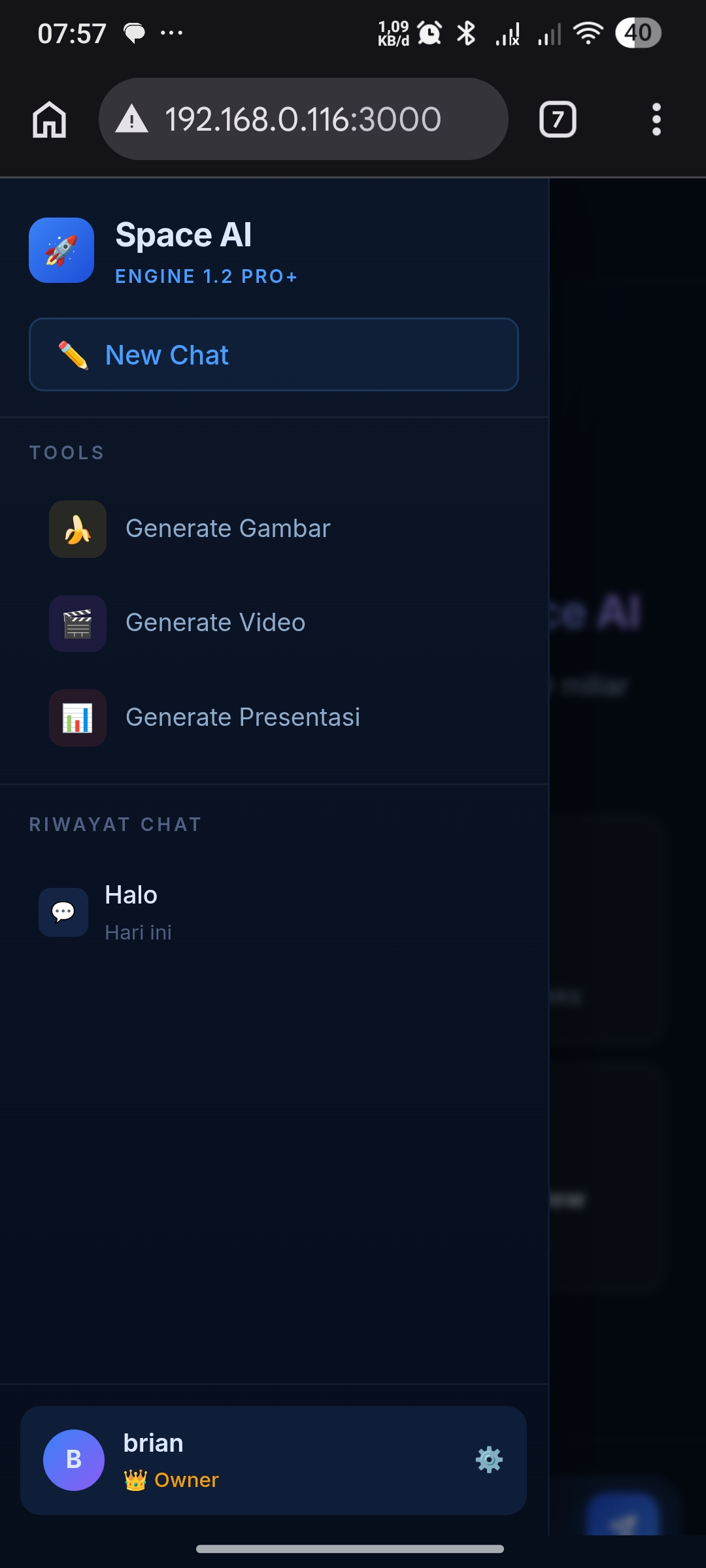Image resolution: width=706 pixels, height=1568 pixels.
Task: Click the clapperboard icon for Generate Video
Action: pos(78,623)
